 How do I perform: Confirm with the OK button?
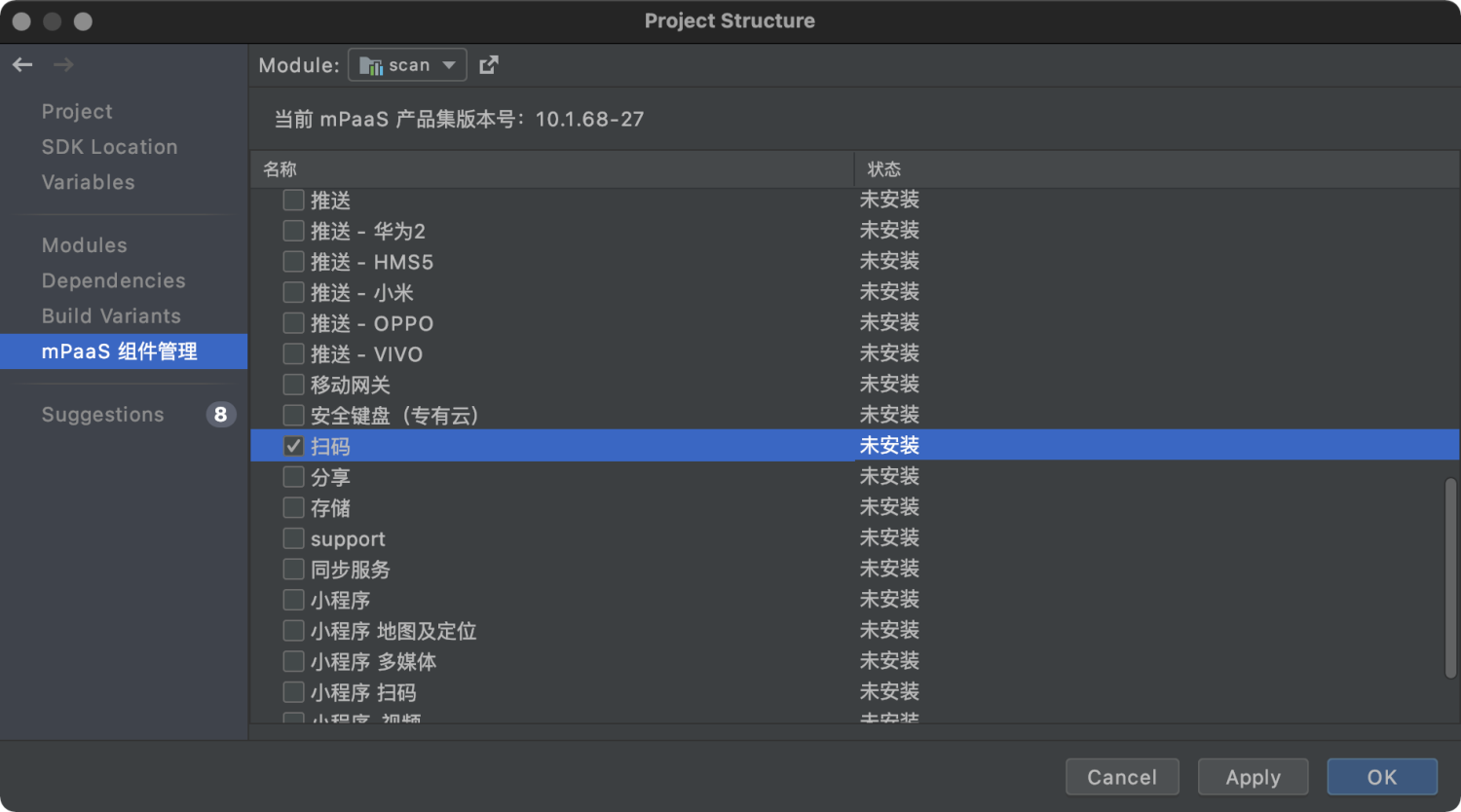click(x=1382, y=777)
